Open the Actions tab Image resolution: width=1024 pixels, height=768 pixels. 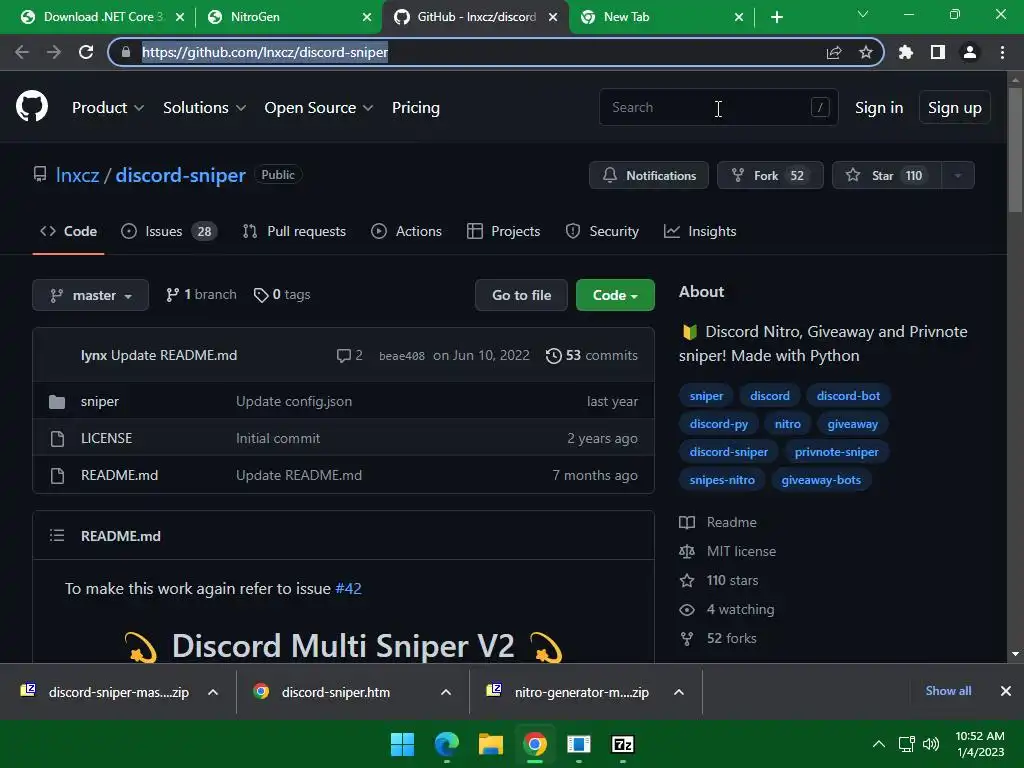406,231
